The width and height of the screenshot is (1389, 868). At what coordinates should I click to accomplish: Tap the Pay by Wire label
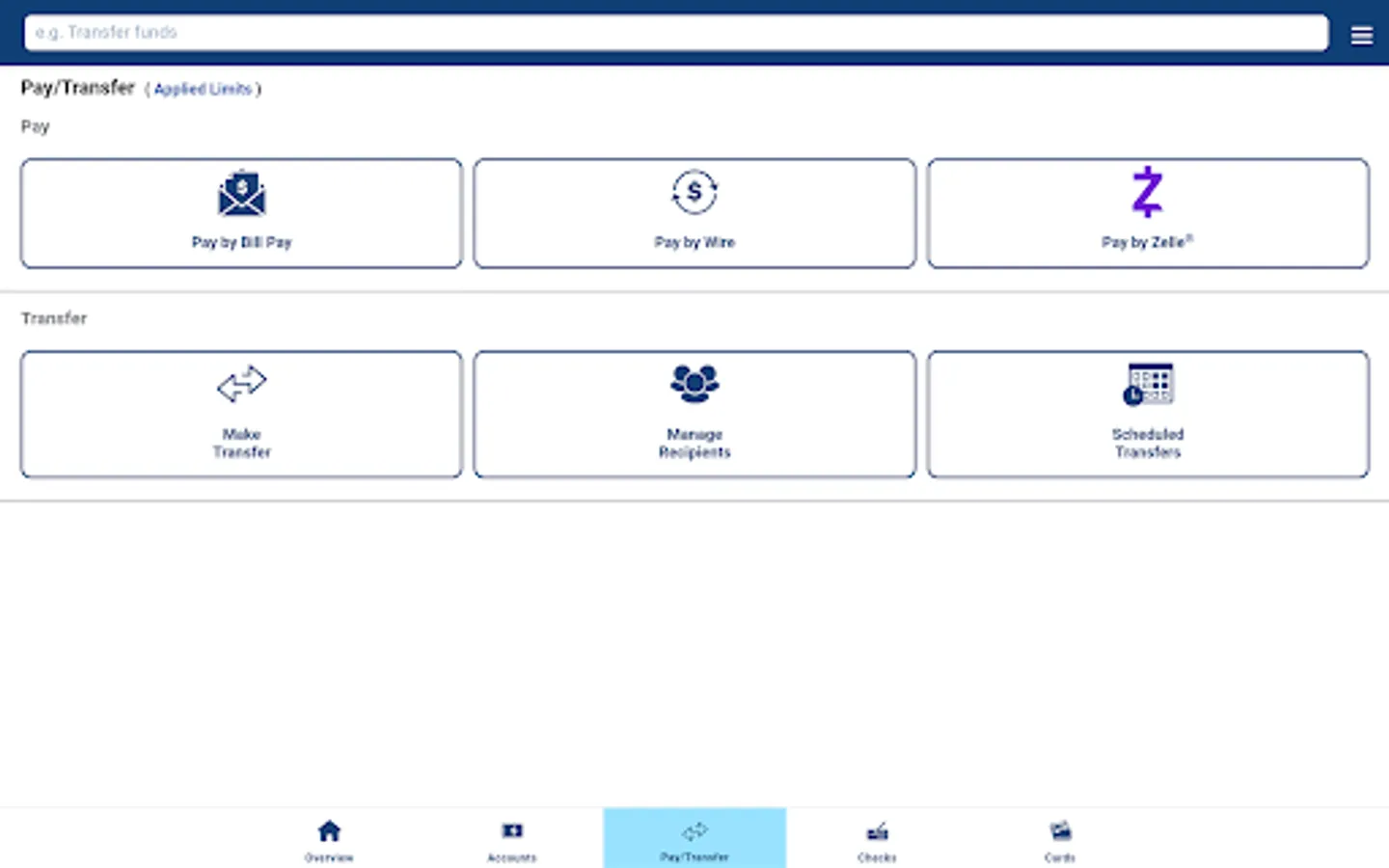point(694,242)
